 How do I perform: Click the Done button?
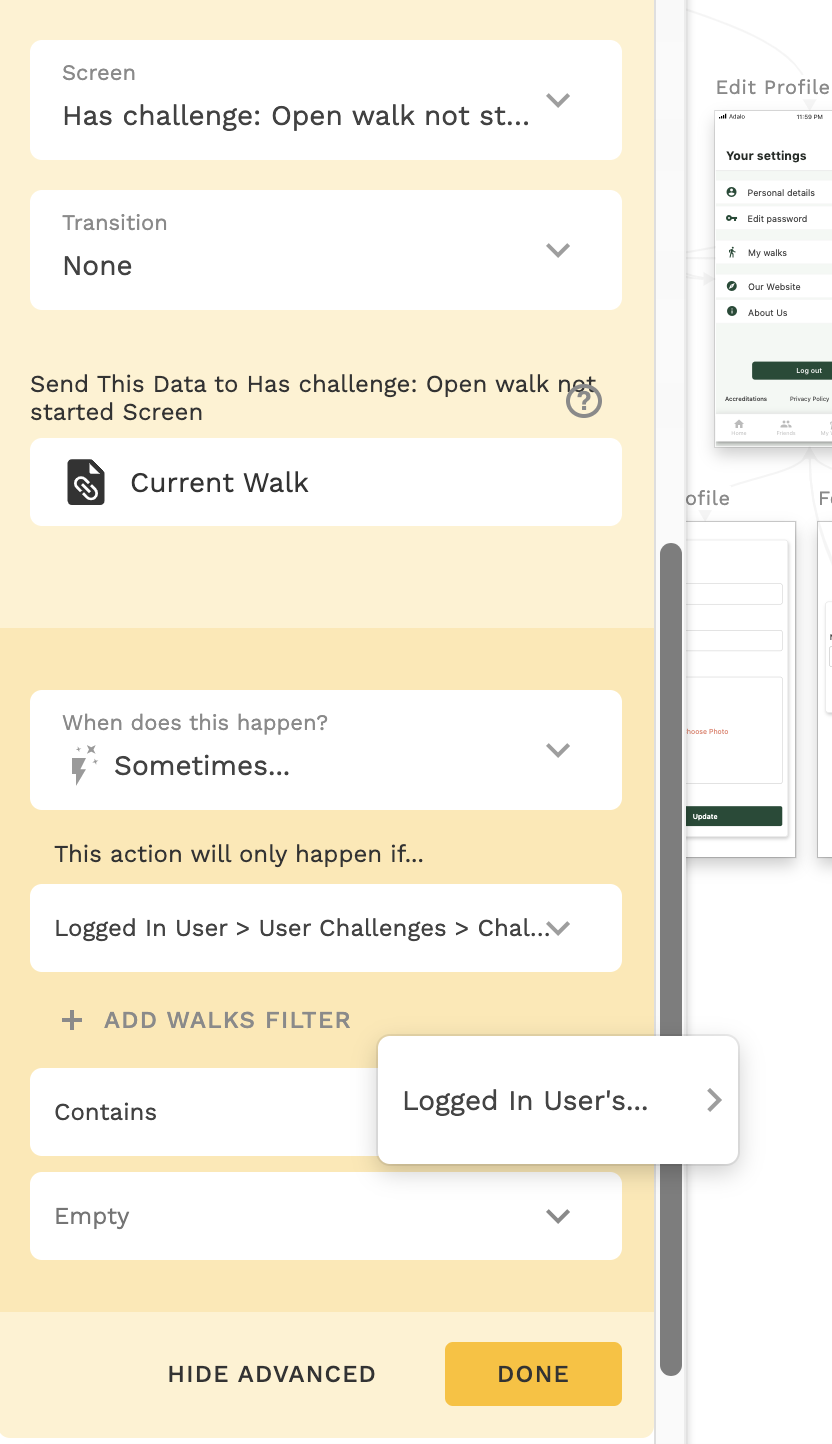click(x=533, y=1374)
